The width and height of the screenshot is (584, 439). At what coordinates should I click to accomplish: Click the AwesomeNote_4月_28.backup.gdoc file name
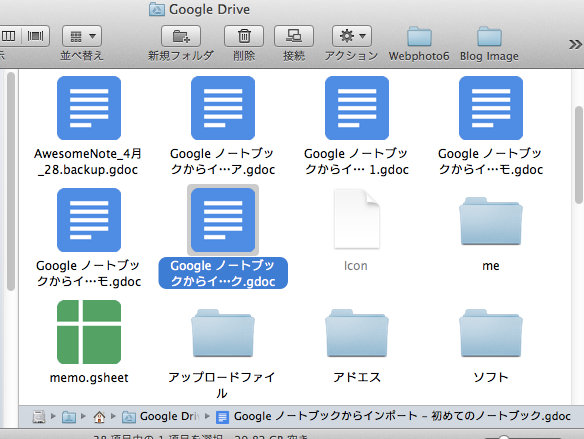click(88, 162)
